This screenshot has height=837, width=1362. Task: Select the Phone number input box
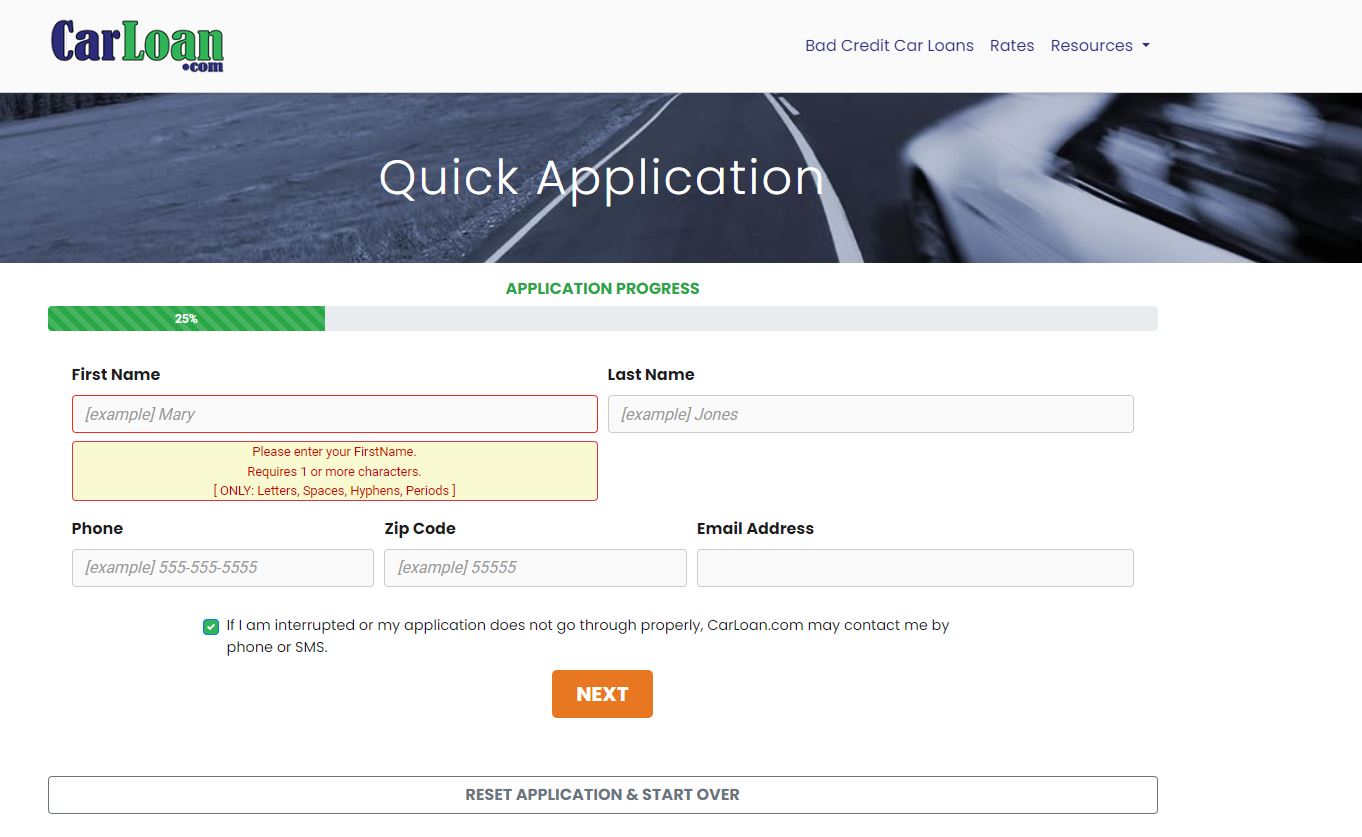tap(222, 568)
